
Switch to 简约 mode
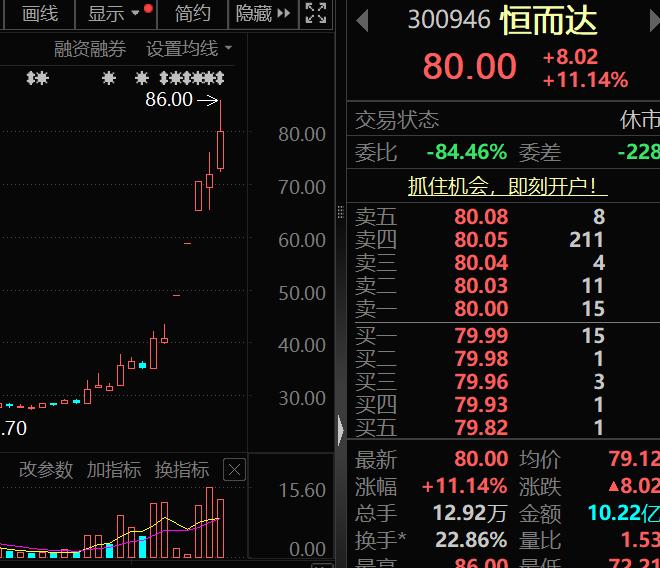click(193, 13)
